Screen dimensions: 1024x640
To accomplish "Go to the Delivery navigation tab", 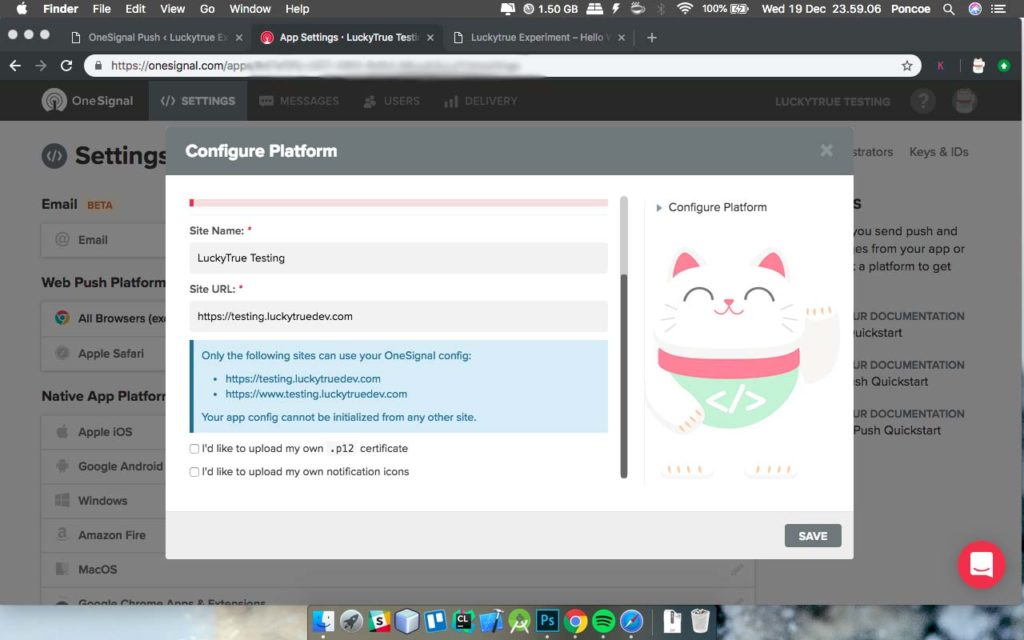I will [481, 101].
